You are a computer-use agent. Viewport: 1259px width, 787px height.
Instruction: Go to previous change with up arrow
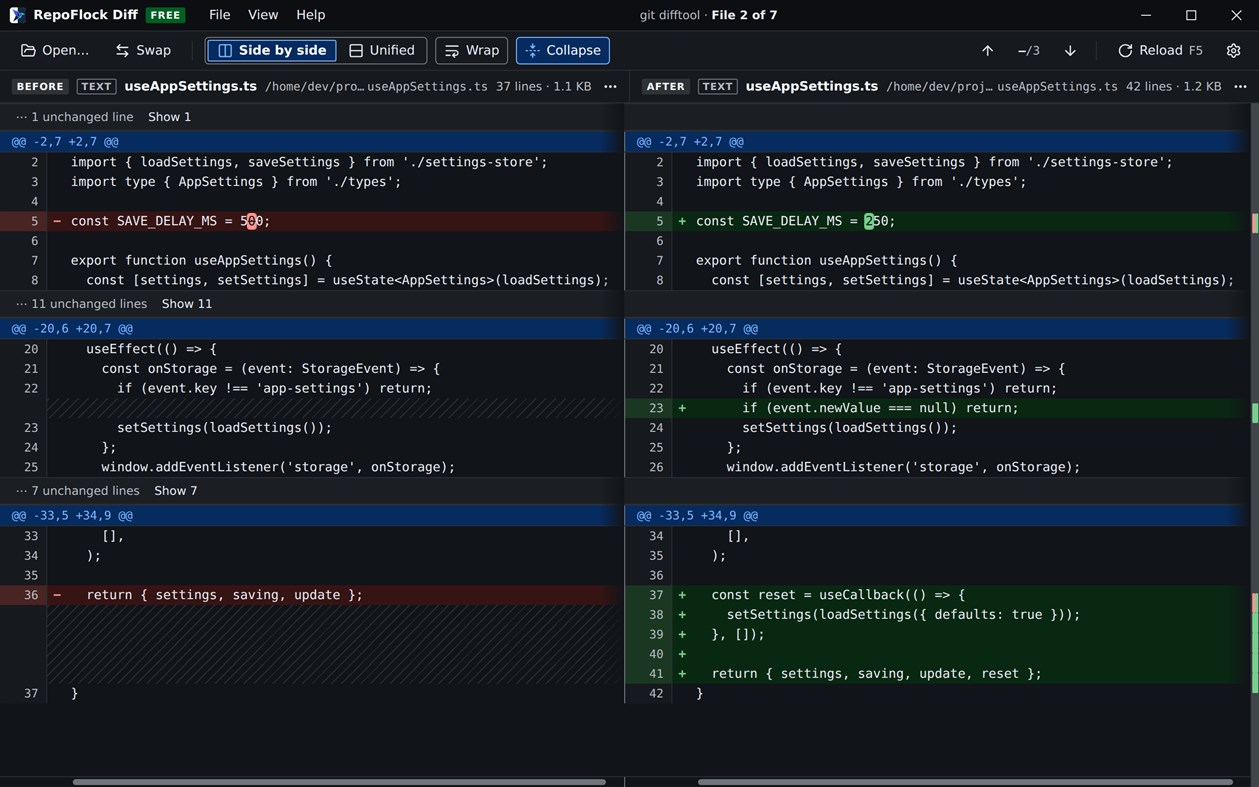[987, 50]
